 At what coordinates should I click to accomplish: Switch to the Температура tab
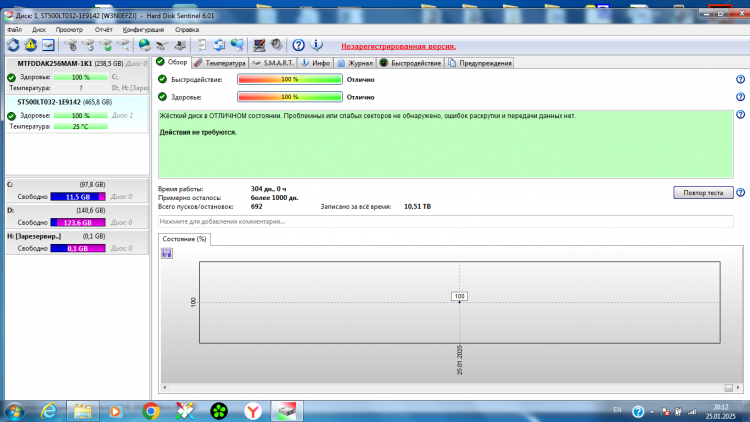tap(220, 63)
